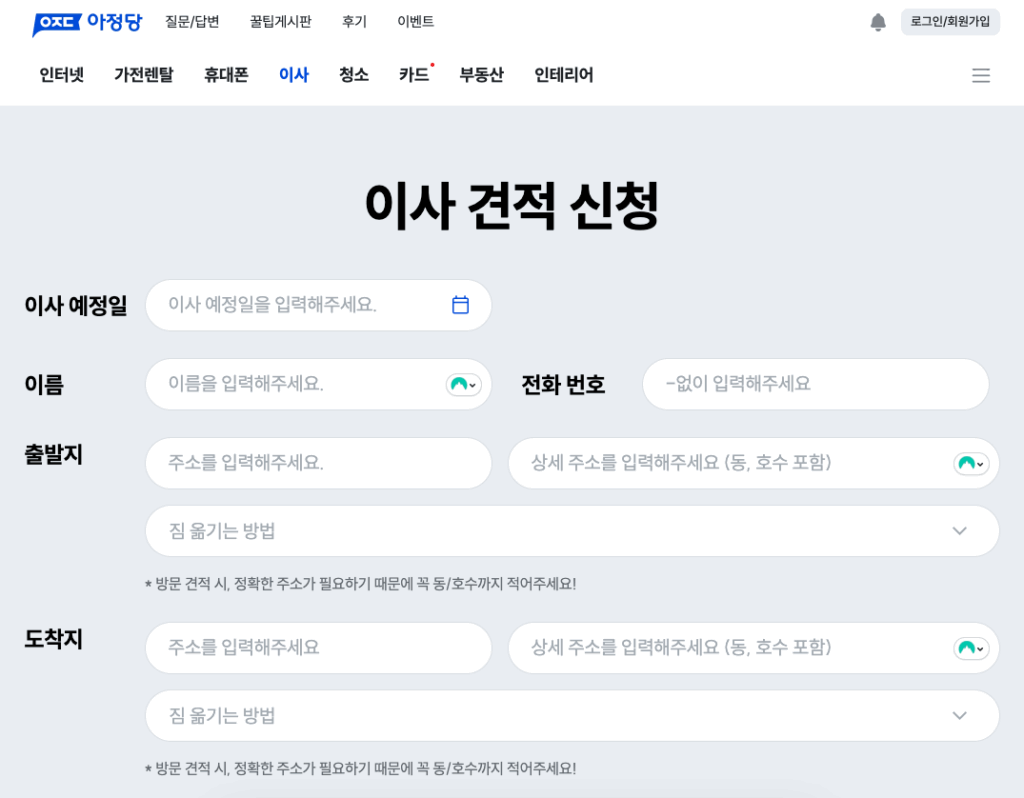Click the 이사 예정일 label
Screen dimensions: 1024x798
click(76, 306)
